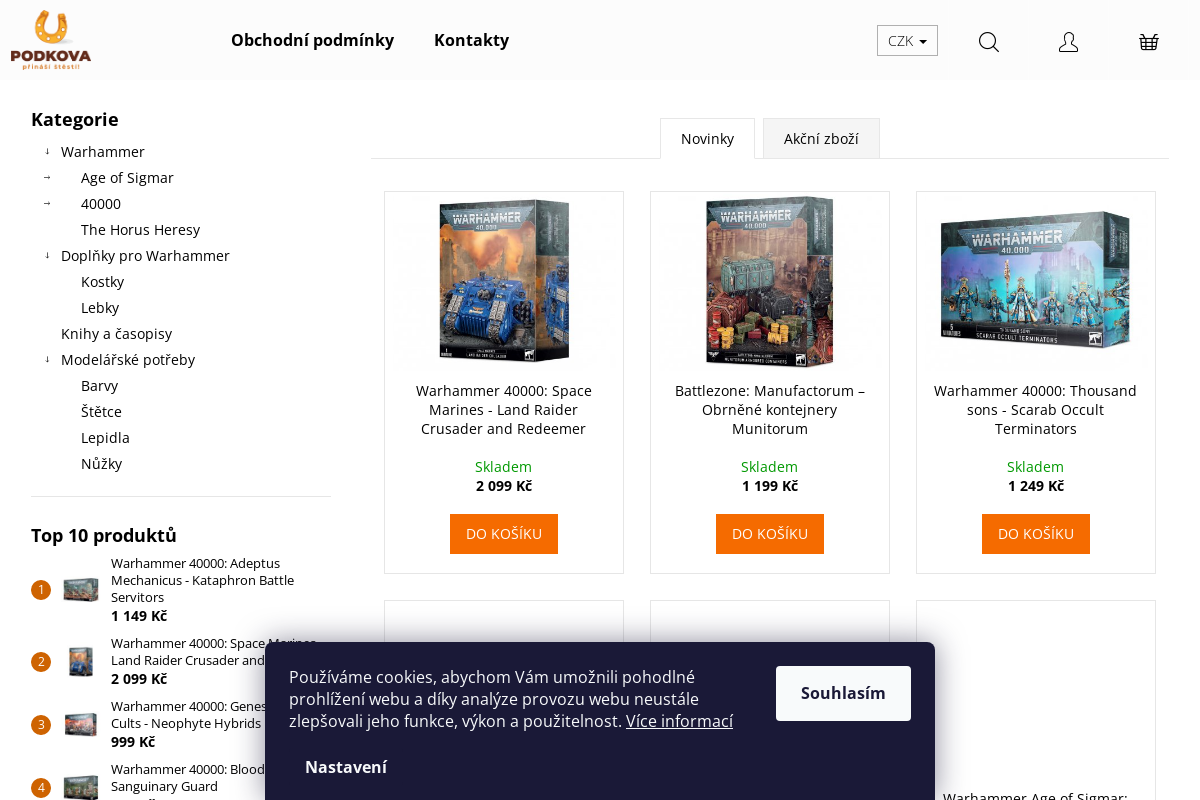Open Obchodní podmínky menu item
Screen dimensions: 1200x800
312,40
